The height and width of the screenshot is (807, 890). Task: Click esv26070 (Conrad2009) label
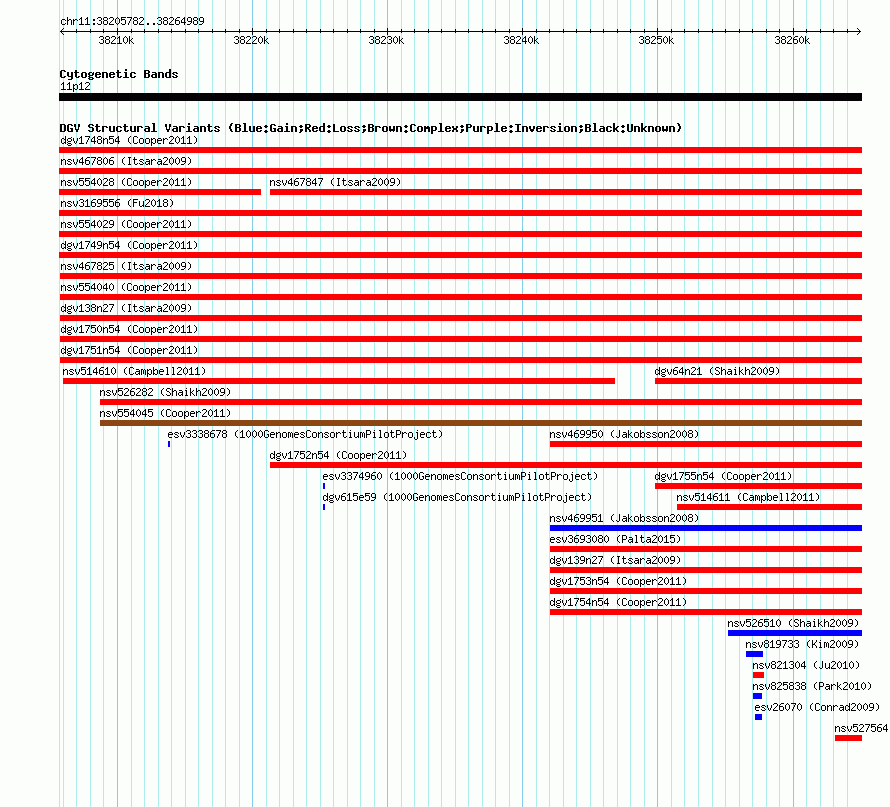point(817,707)
